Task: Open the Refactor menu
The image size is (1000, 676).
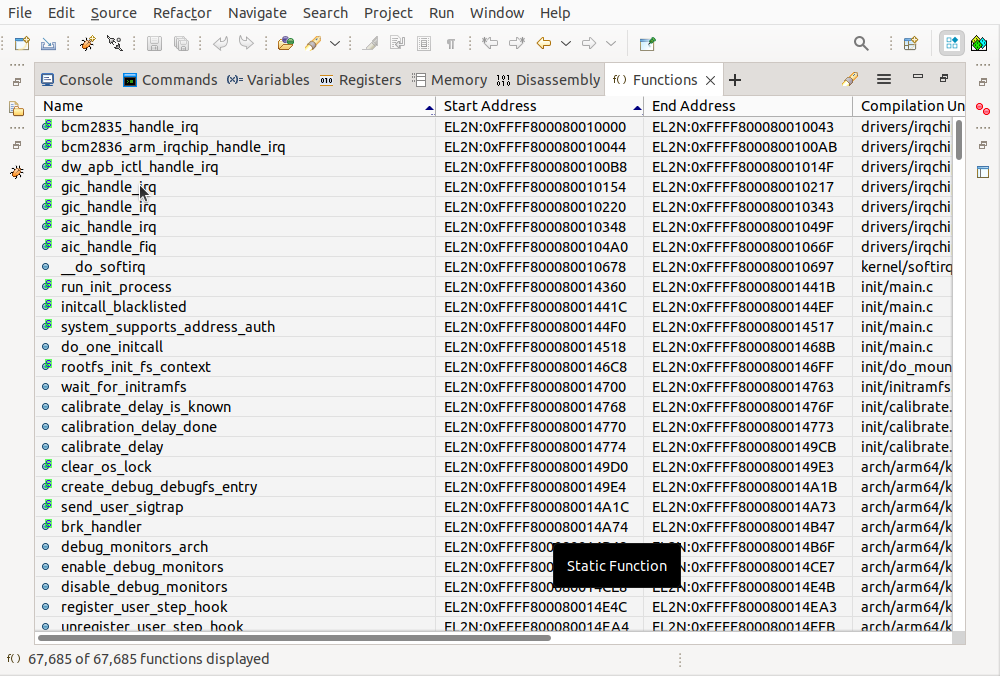Action: pyautogui.click(x=182, y=13)
